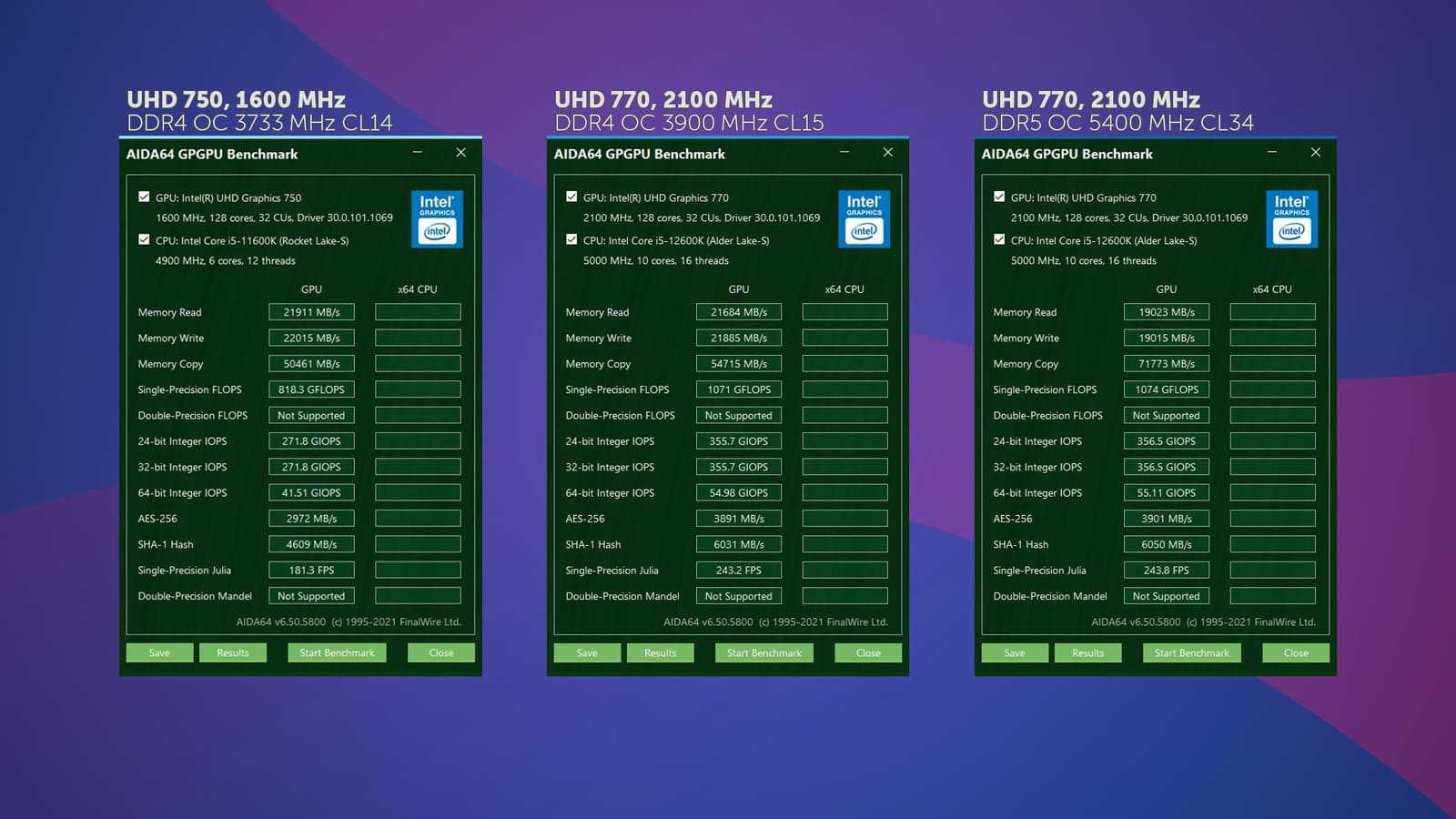Open Results in the DDR5 5400 window
Screen dimensions: 1456x819
[1088, 652]
